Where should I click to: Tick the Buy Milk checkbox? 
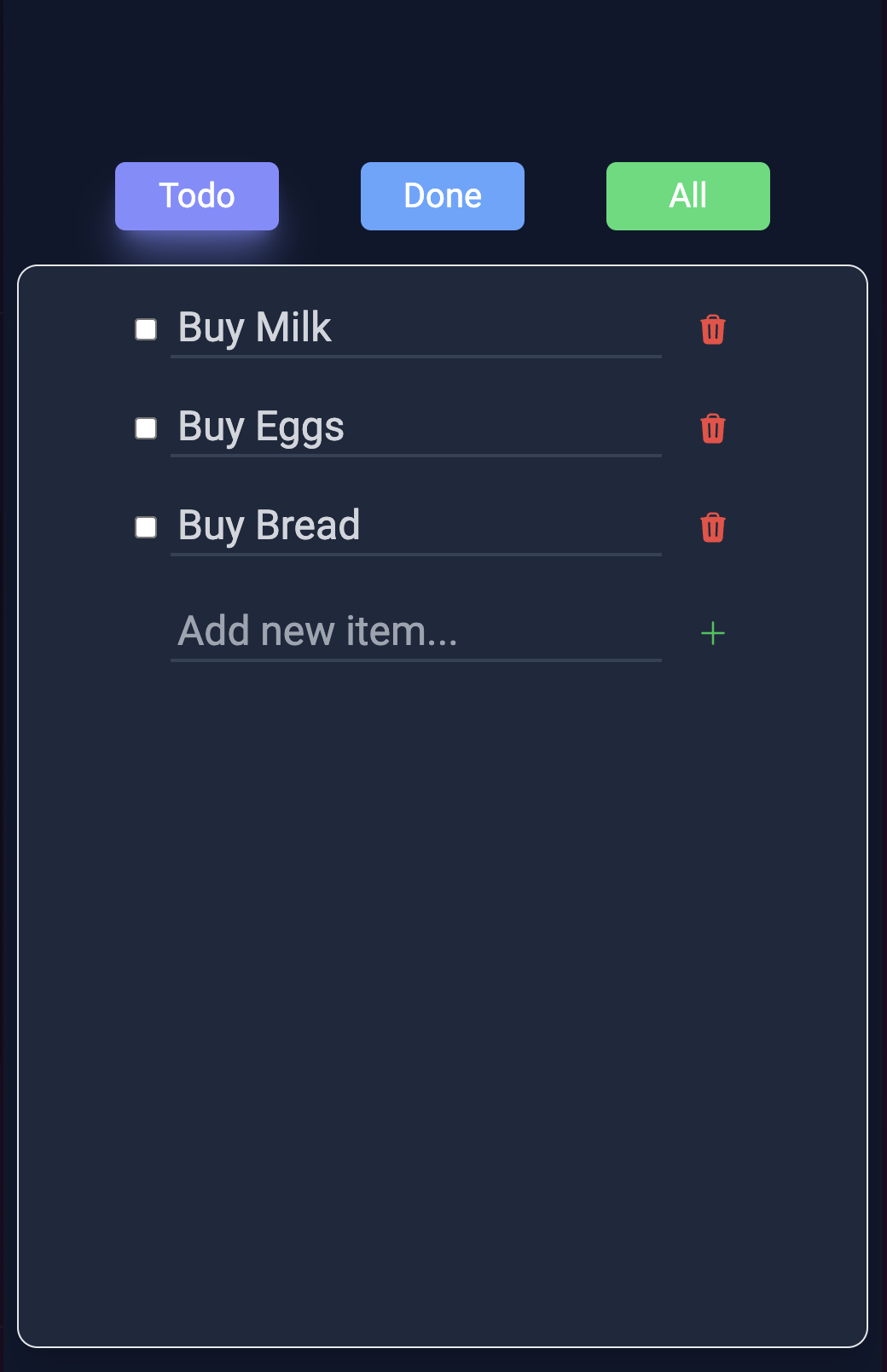tap(146, 329)
